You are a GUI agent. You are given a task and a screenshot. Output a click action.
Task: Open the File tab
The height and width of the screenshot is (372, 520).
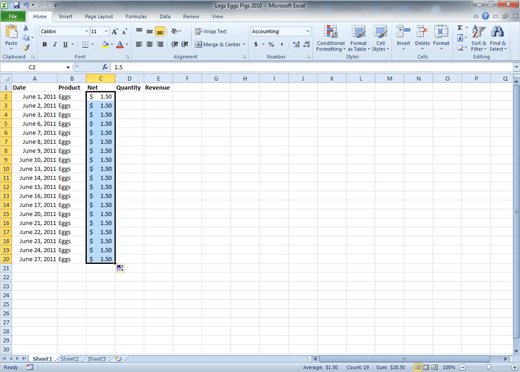[x=13, y=16]
